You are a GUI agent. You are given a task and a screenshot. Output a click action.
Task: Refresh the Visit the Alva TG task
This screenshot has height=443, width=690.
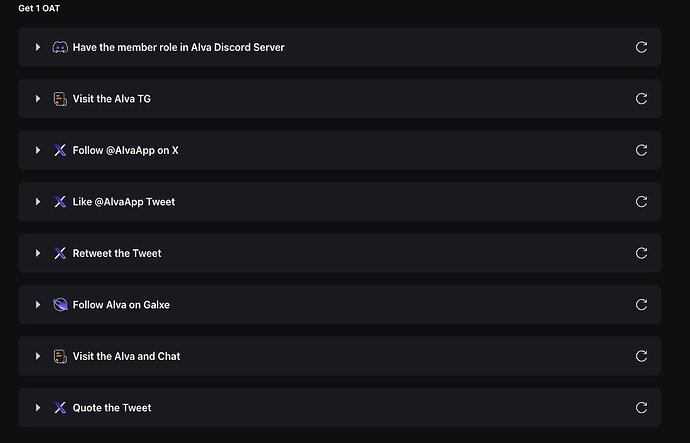point(641,99)
